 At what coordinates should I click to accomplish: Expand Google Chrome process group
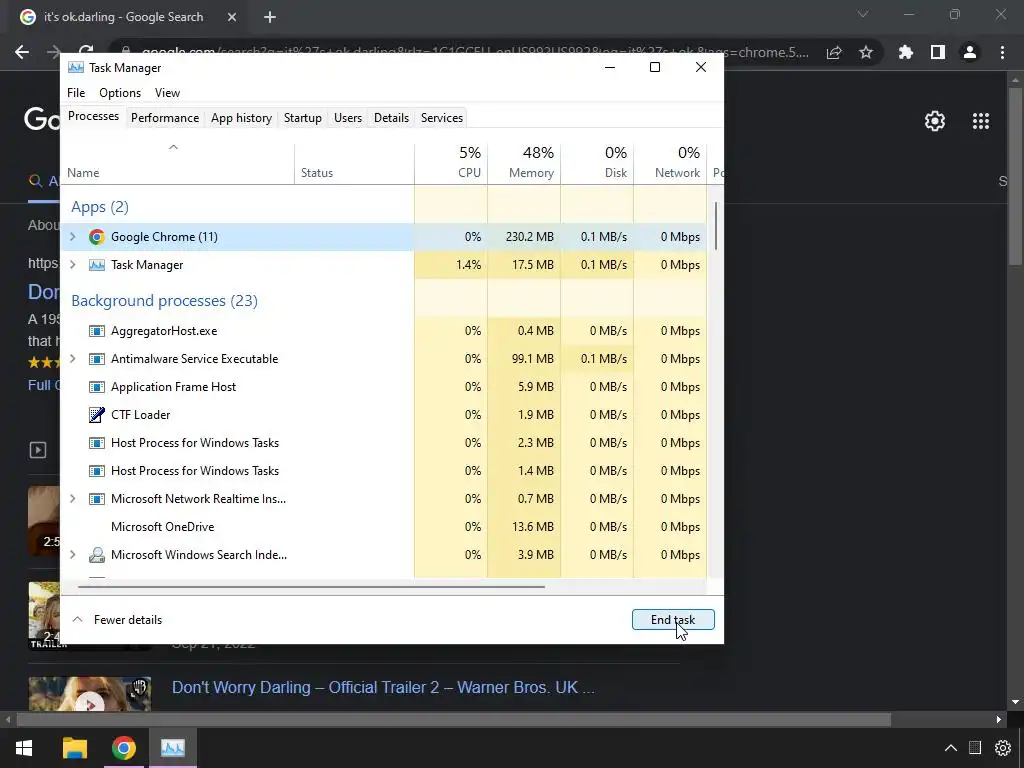pyautogui.click(x=72, y=237)
